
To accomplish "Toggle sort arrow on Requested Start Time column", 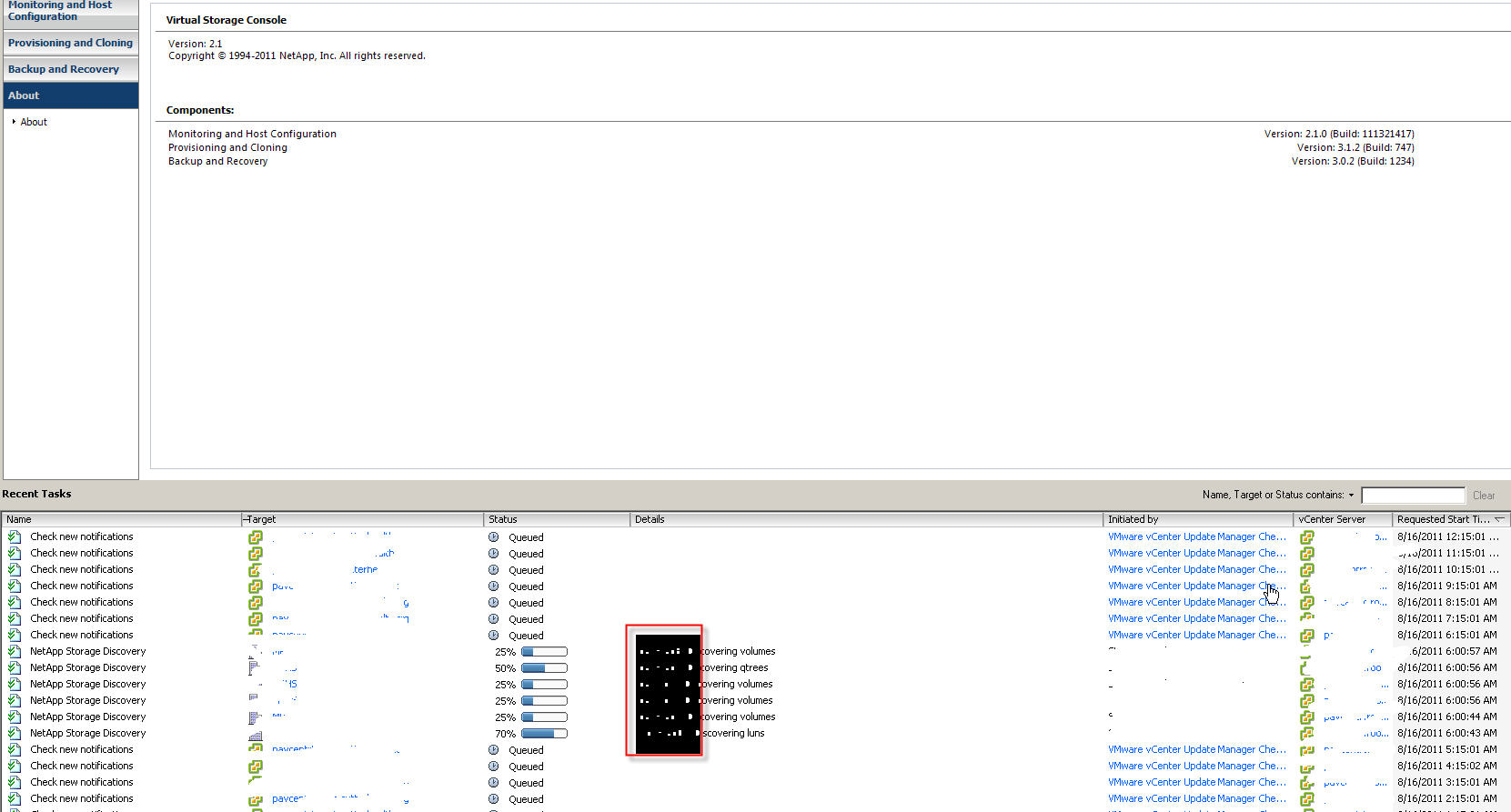I will click(x=1499, y=519).
